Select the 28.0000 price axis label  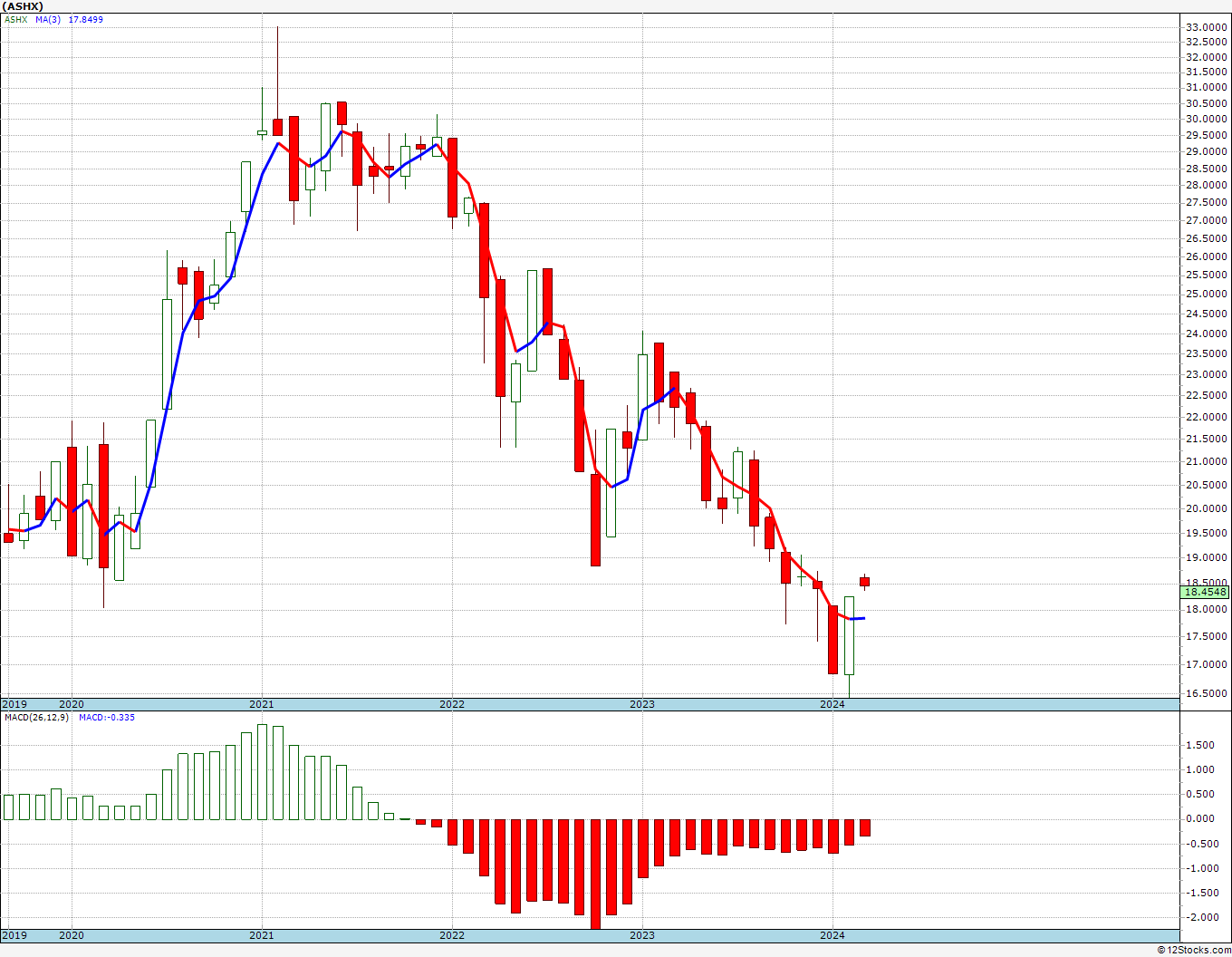pos(1207,185)
